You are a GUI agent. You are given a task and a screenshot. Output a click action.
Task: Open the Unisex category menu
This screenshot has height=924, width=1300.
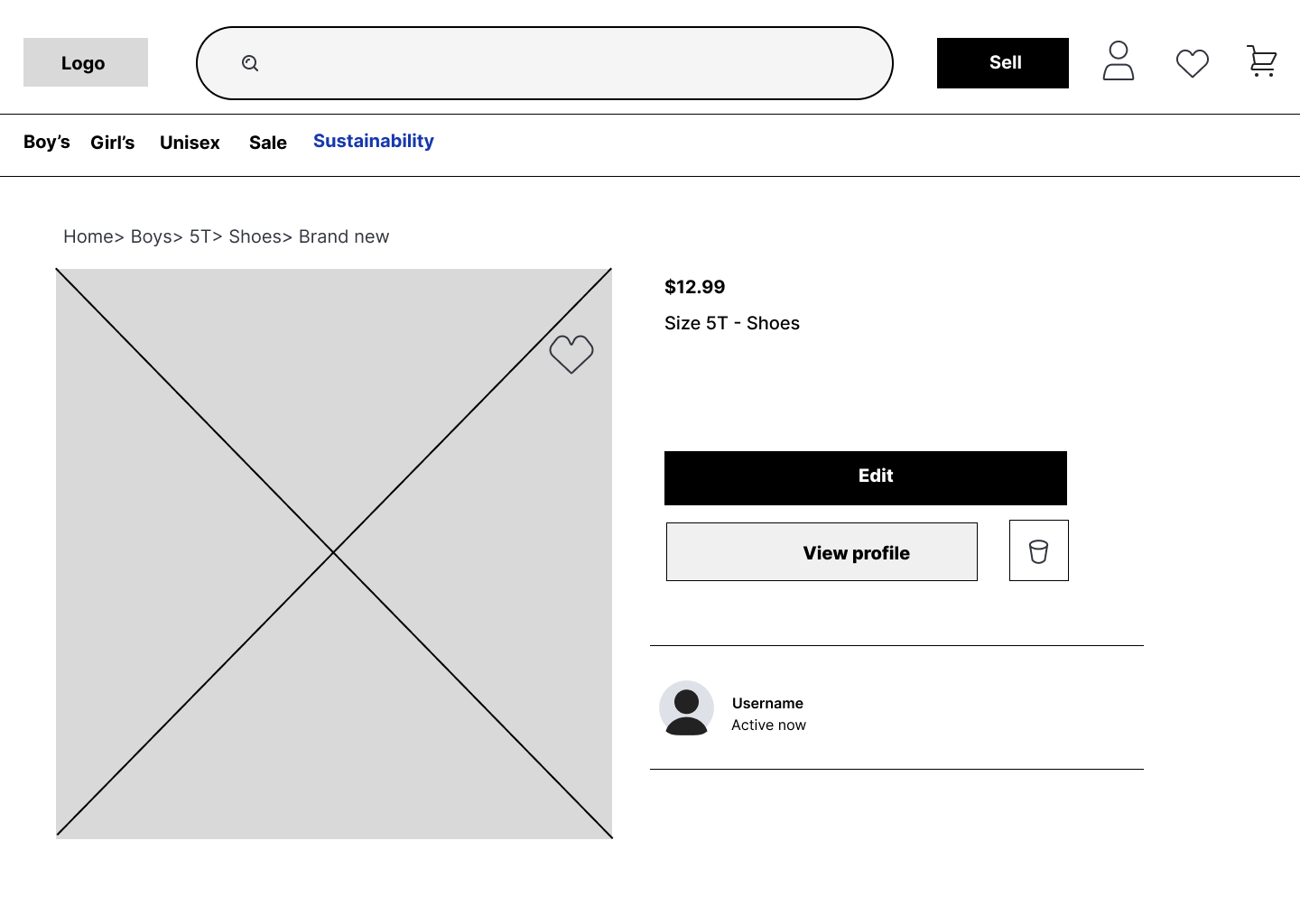[190, 143]
